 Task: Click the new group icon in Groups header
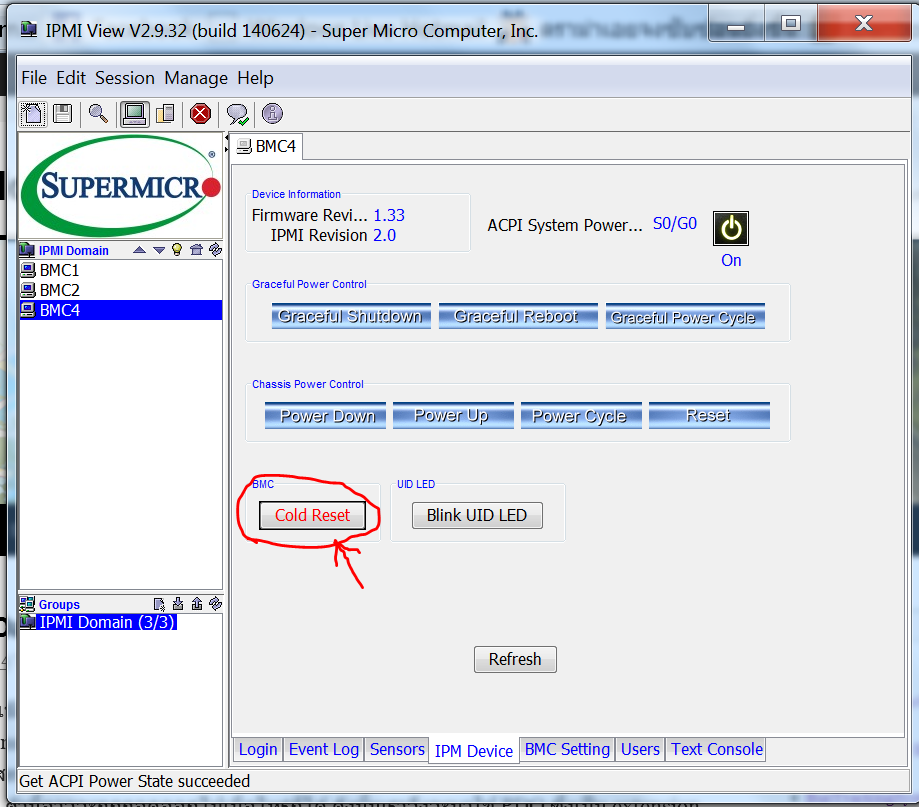[159, 604]
